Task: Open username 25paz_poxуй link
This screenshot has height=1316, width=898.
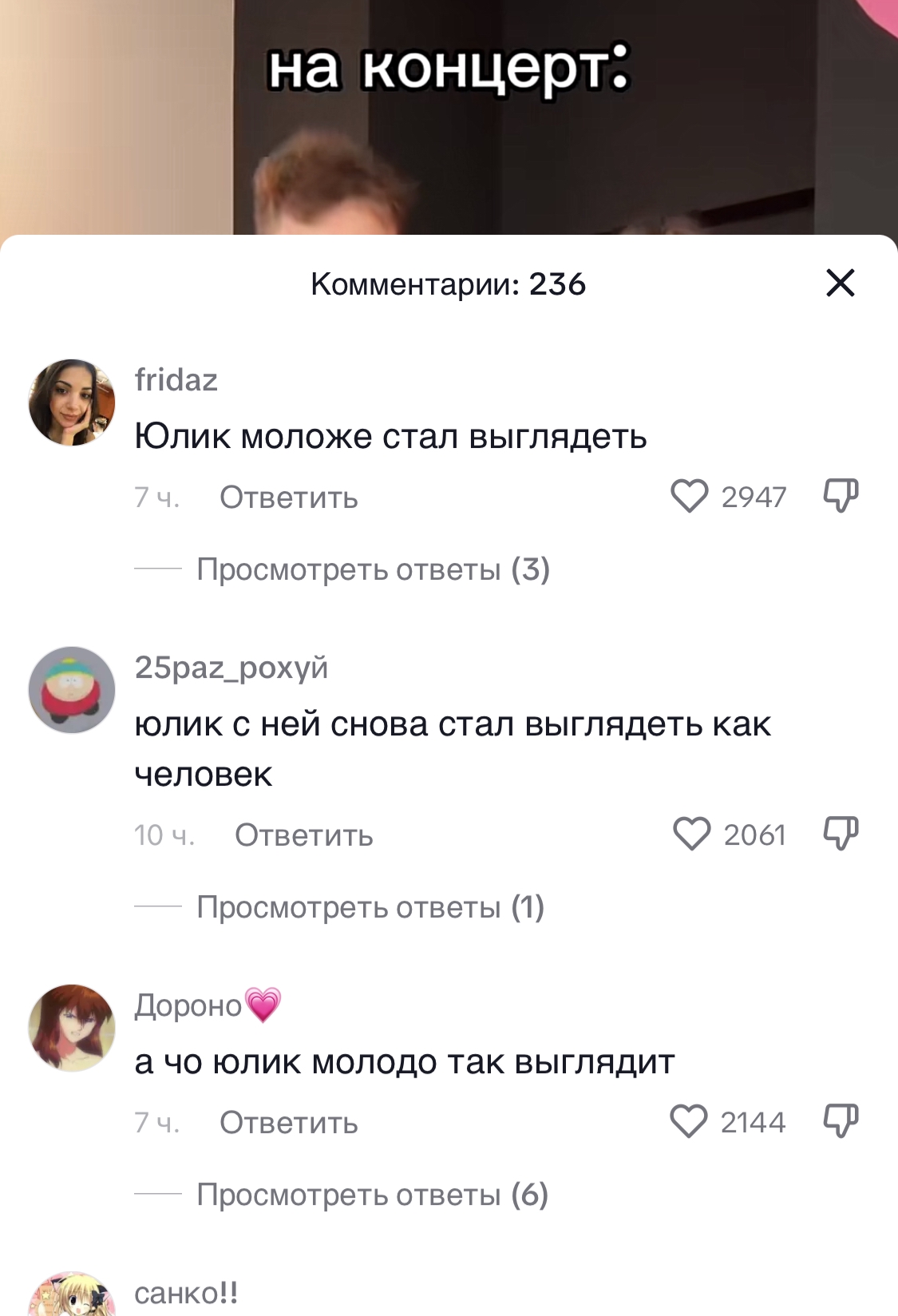Action: (x=231, y=668)
